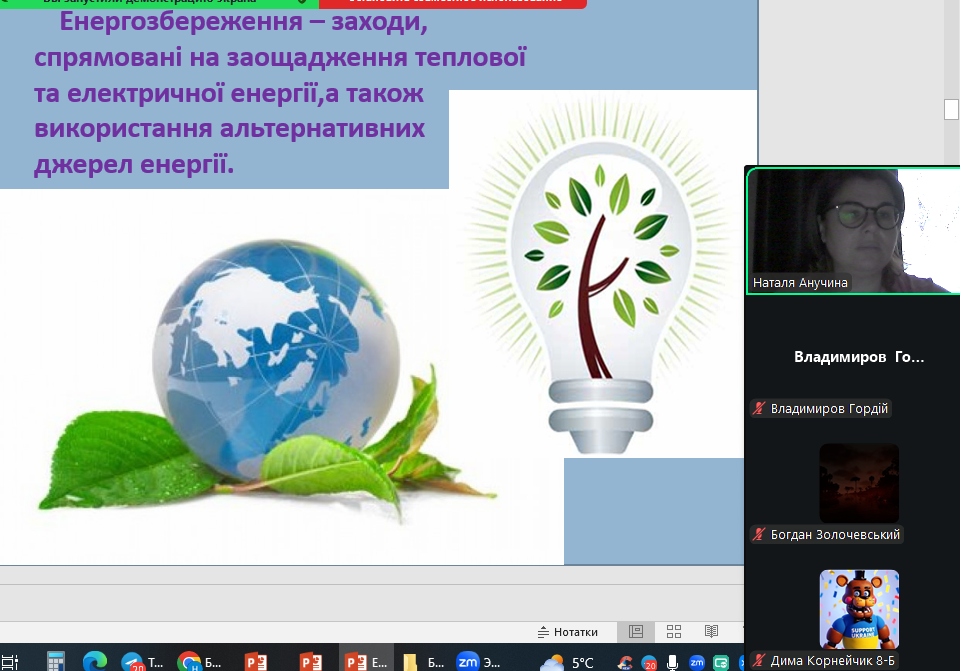Open Calculator from the taskbar

[55, 661]
